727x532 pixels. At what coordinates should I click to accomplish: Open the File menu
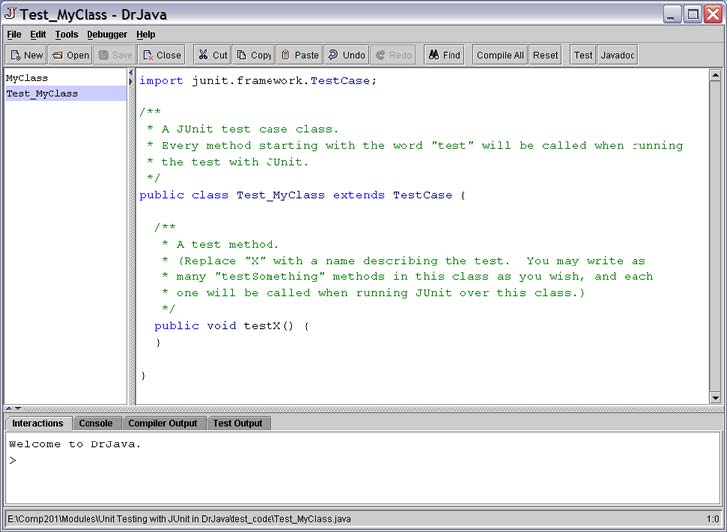click(x=14, y=34)
